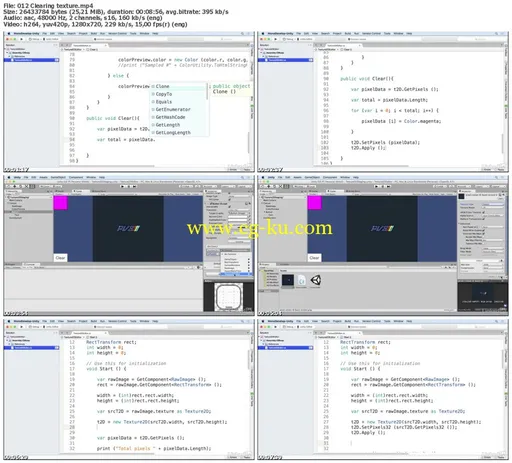Run button in MonoDevelop frame with Color.magenta code
The height and width of the screenshot is (463, 512).
pos(276,39)
